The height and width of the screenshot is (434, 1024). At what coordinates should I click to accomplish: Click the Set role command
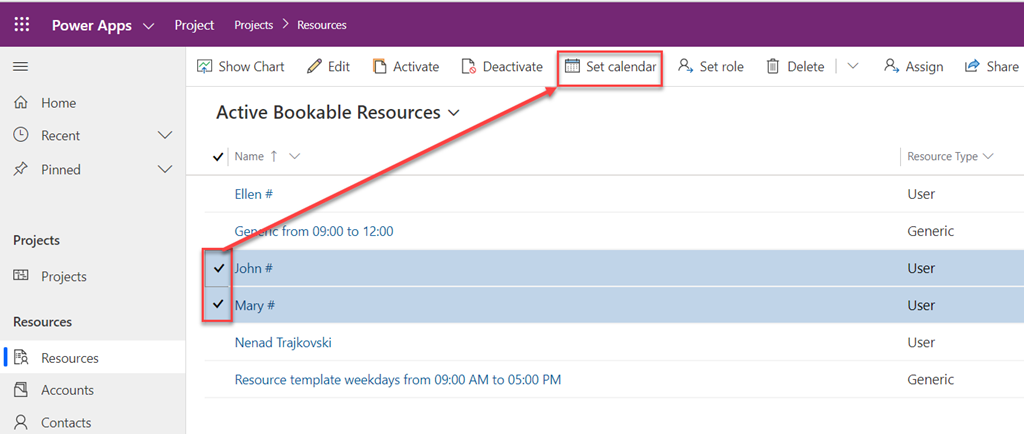(710, 66)
